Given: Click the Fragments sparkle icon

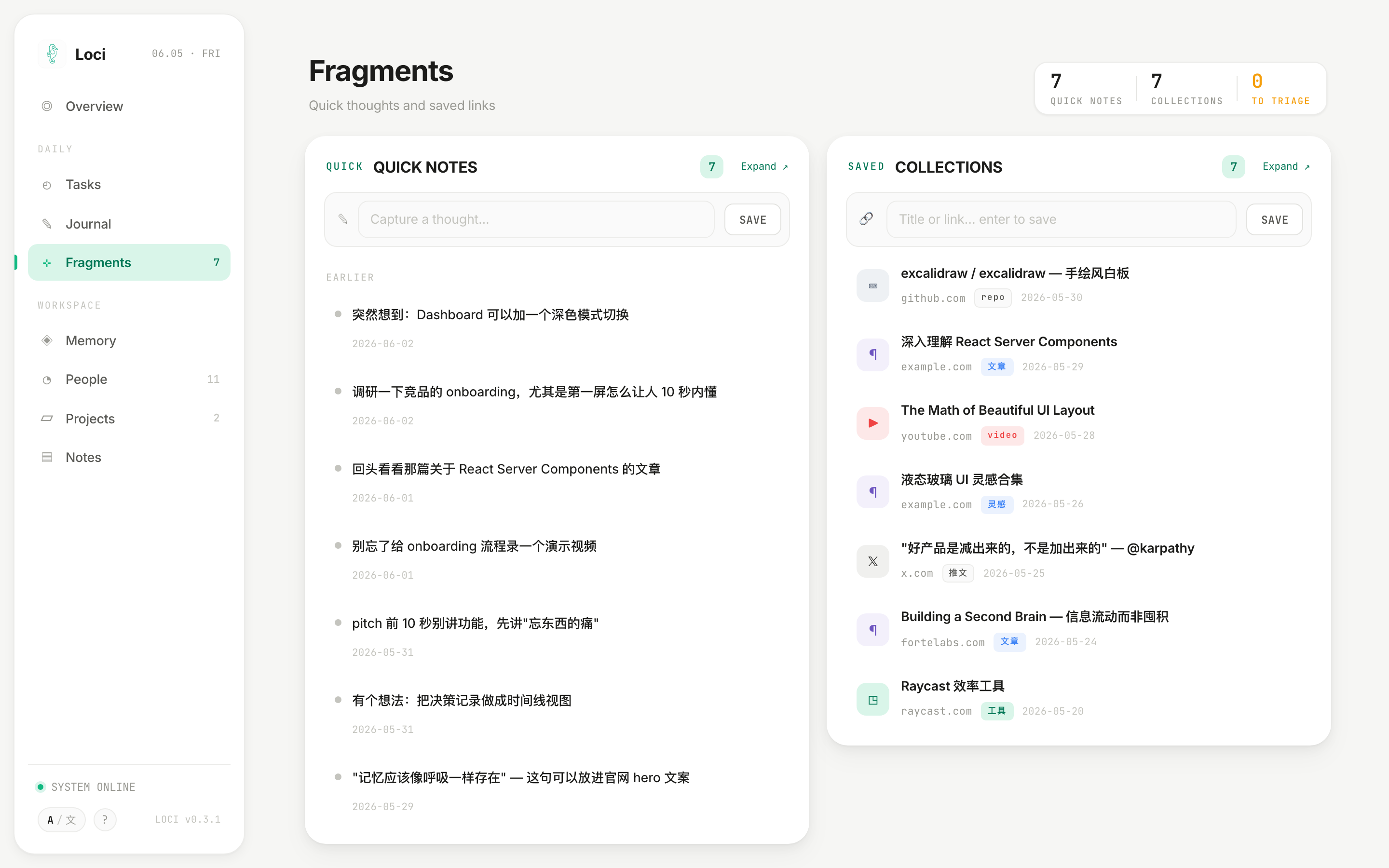Looking at the screenshot, I should click(x=47, y=263).
